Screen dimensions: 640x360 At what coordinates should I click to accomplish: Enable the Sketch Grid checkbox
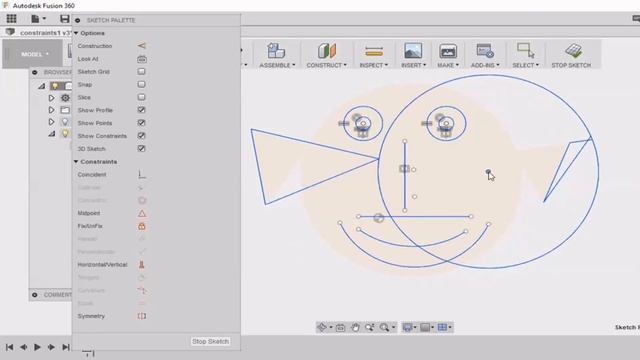click(141, 71)
